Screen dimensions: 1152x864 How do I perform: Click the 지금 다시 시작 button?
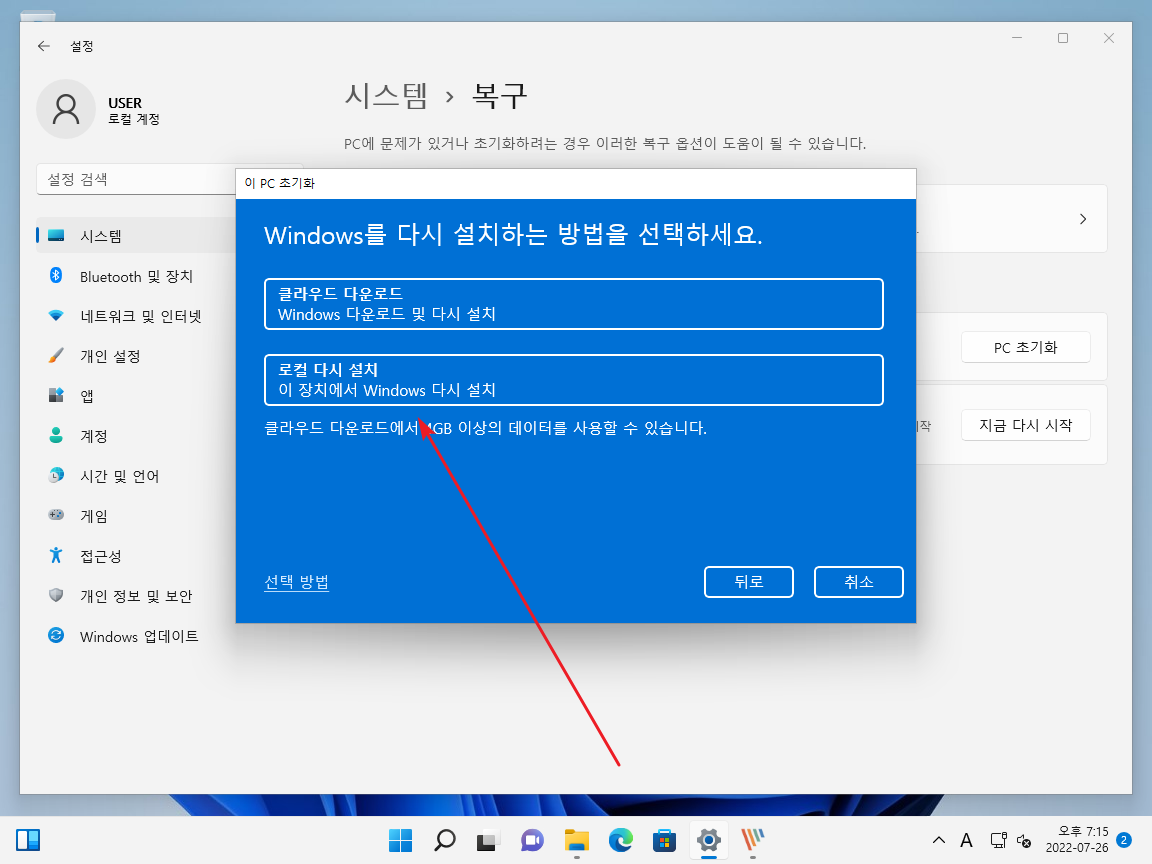pos(1025,425)
